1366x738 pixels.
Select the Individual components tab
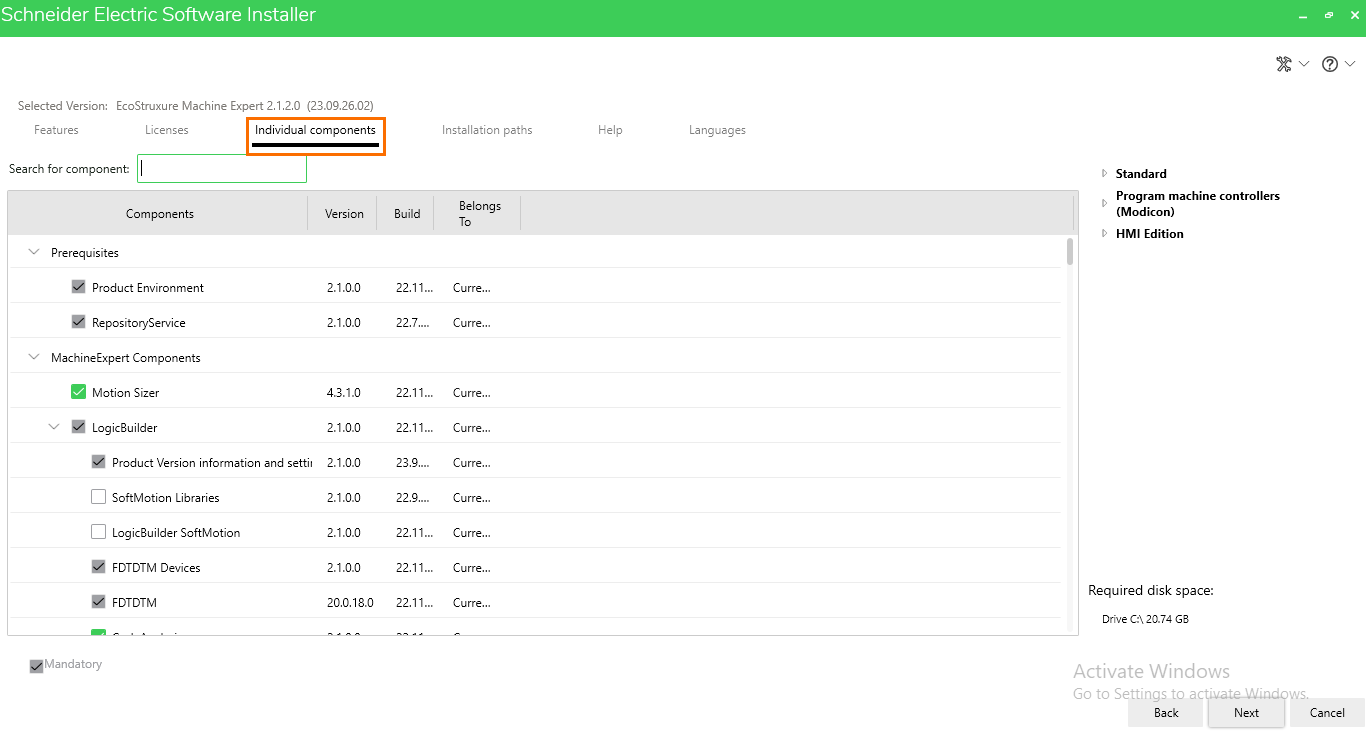click(x=315, y=130)
